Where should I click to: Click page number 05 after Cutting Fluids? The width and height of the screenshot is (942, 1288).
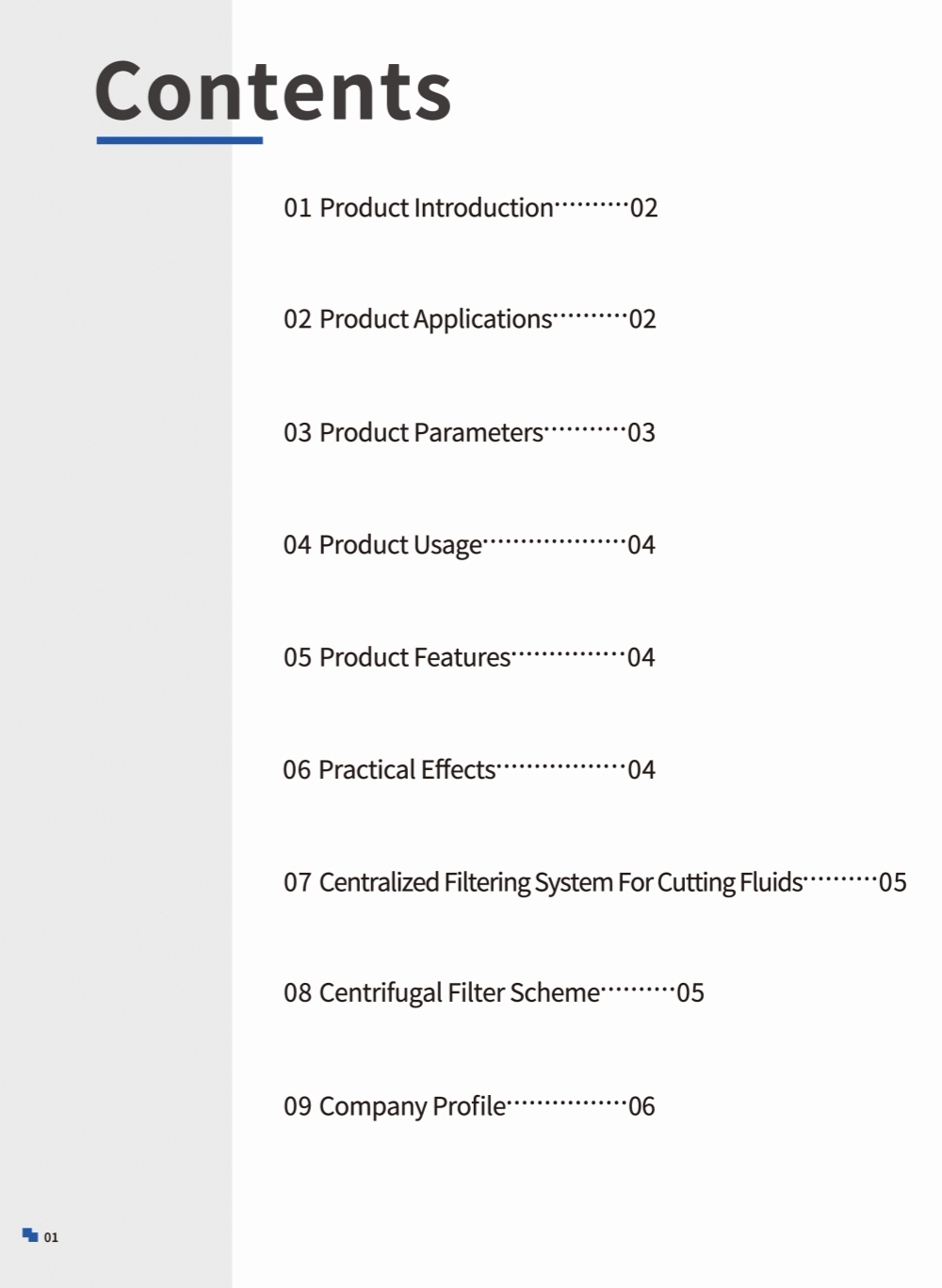[x=892, y=882]
